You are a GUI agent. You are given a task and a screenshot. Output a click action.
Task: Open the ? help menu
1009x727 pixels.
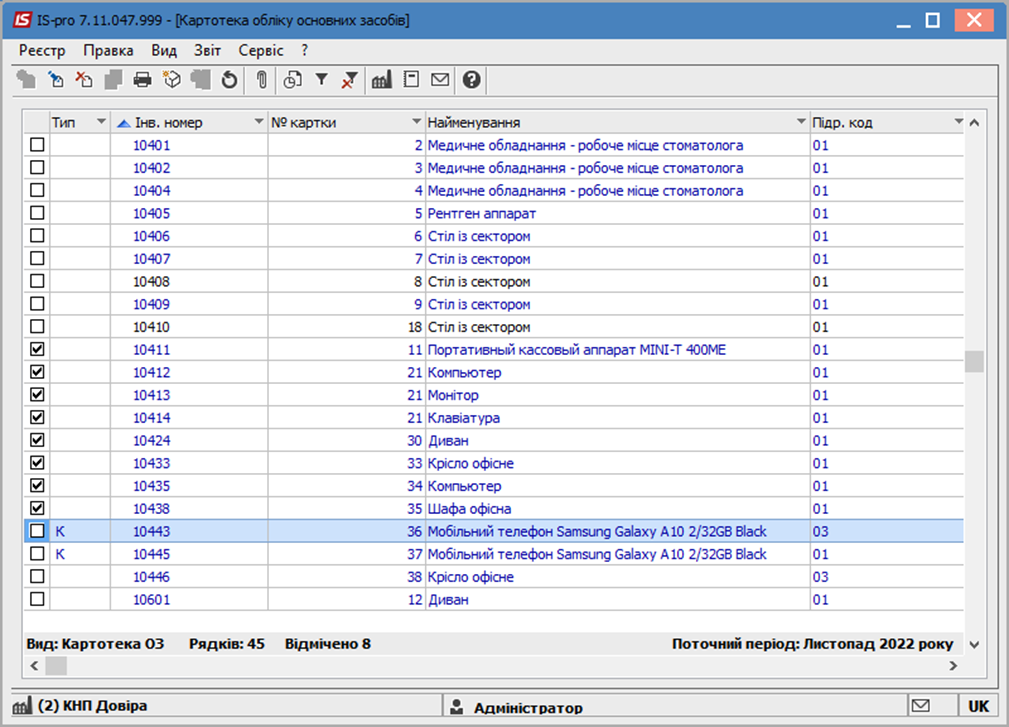click(x=304, y=50)
